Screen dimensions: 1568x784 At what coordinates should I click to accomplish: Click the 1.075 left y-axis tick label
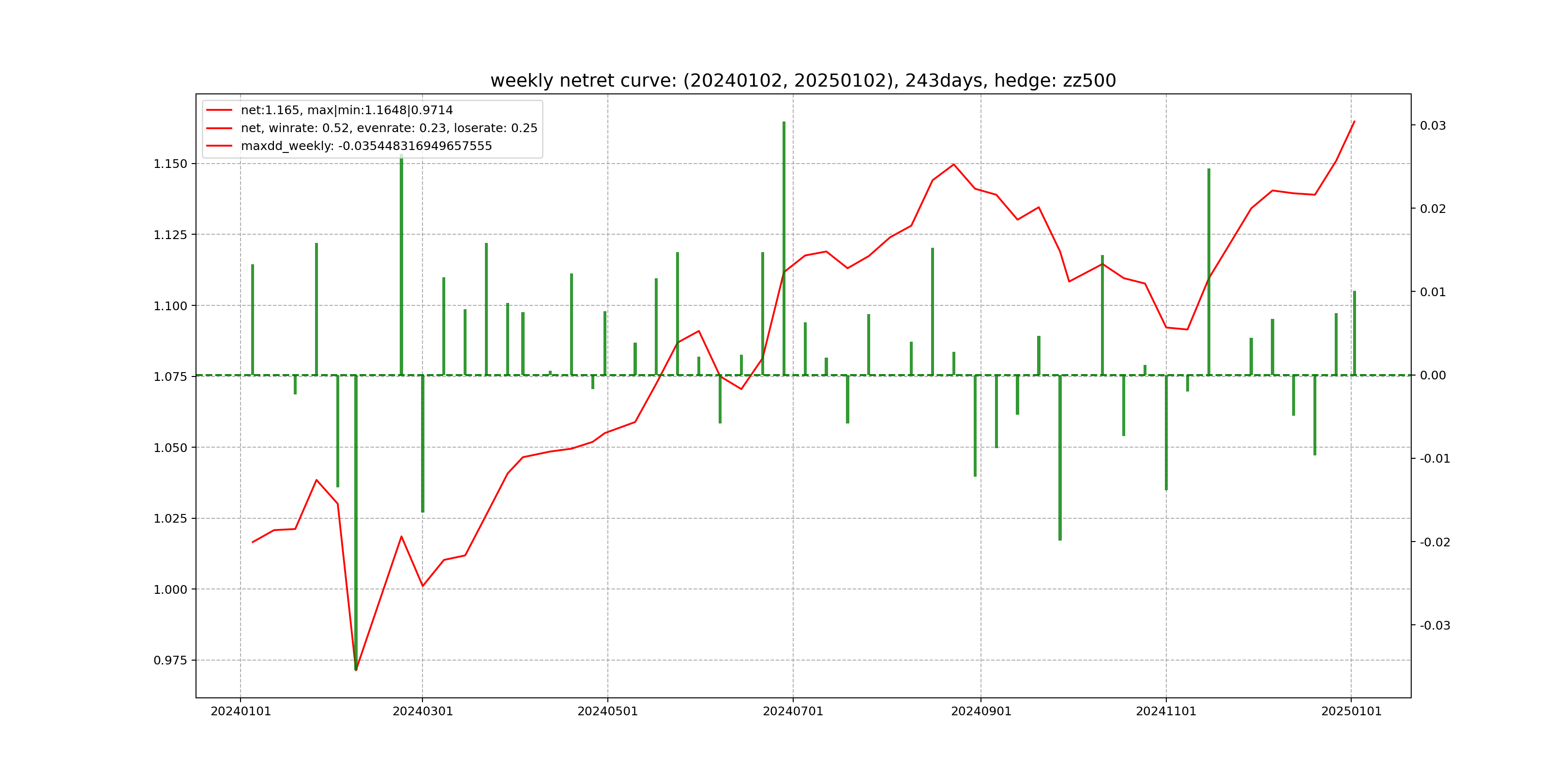coord(170,377)
